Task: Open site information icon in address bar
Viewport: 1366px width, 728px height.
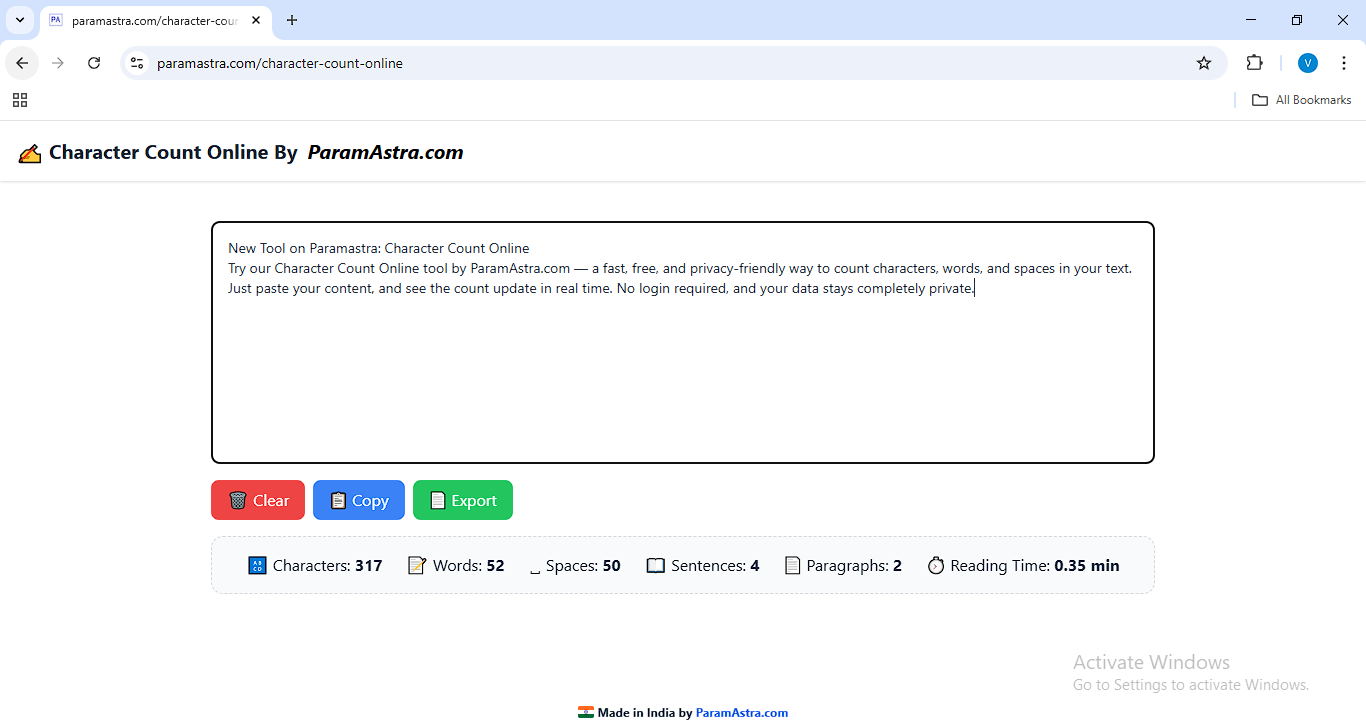Action: pos(137,63)
